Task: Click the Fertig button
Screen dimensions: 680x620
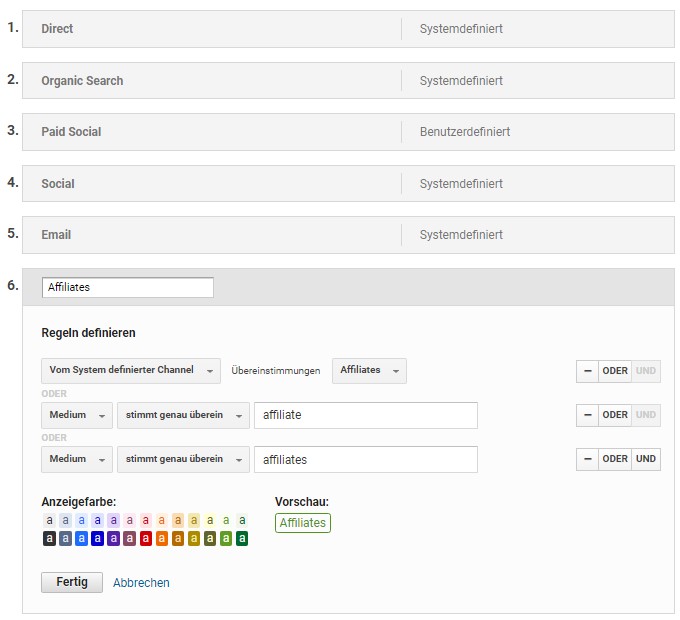Action: [x=72, y=582]
